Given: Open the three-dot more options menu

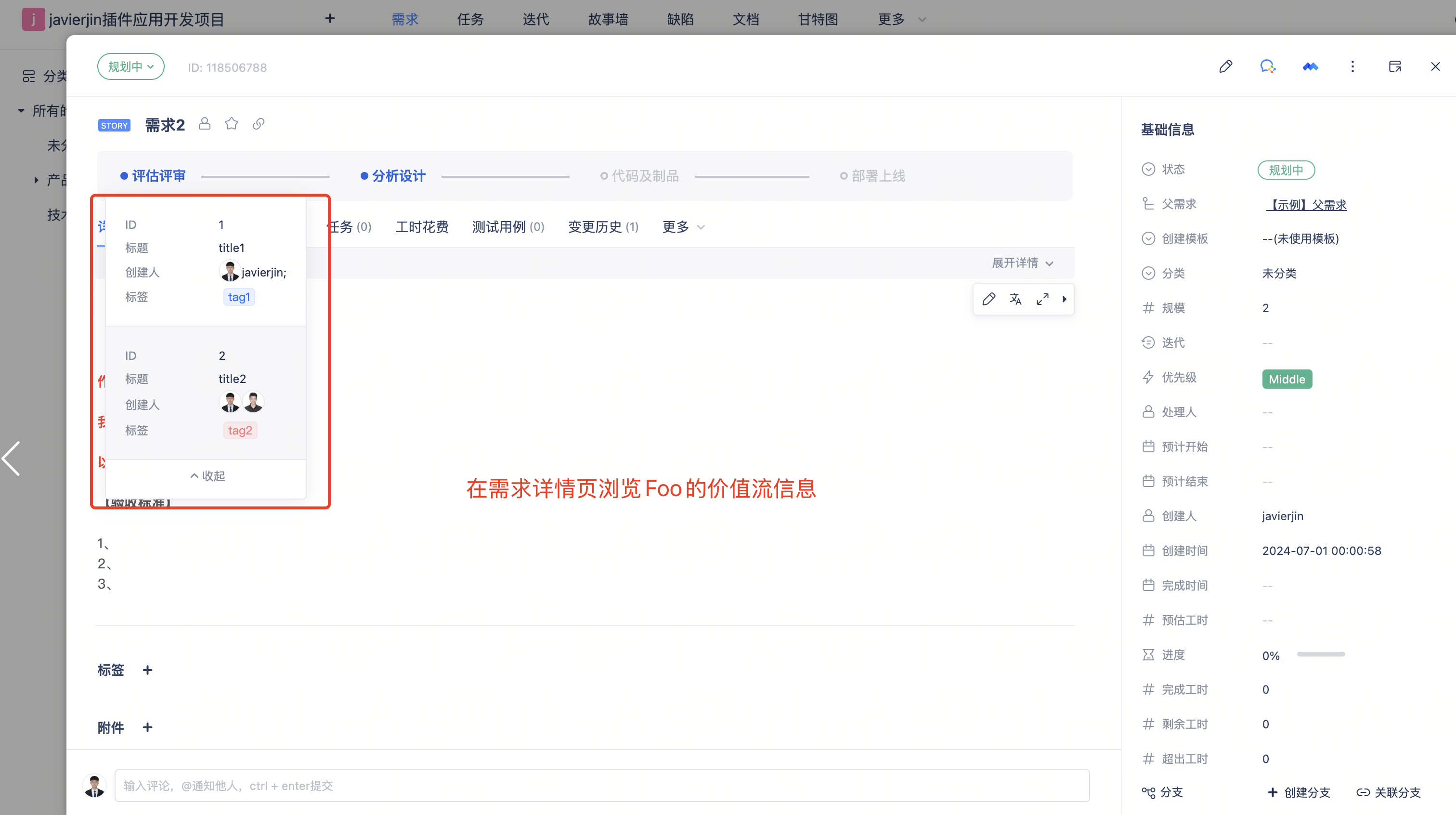Looking at the screenshot, I should point(1352,67).
